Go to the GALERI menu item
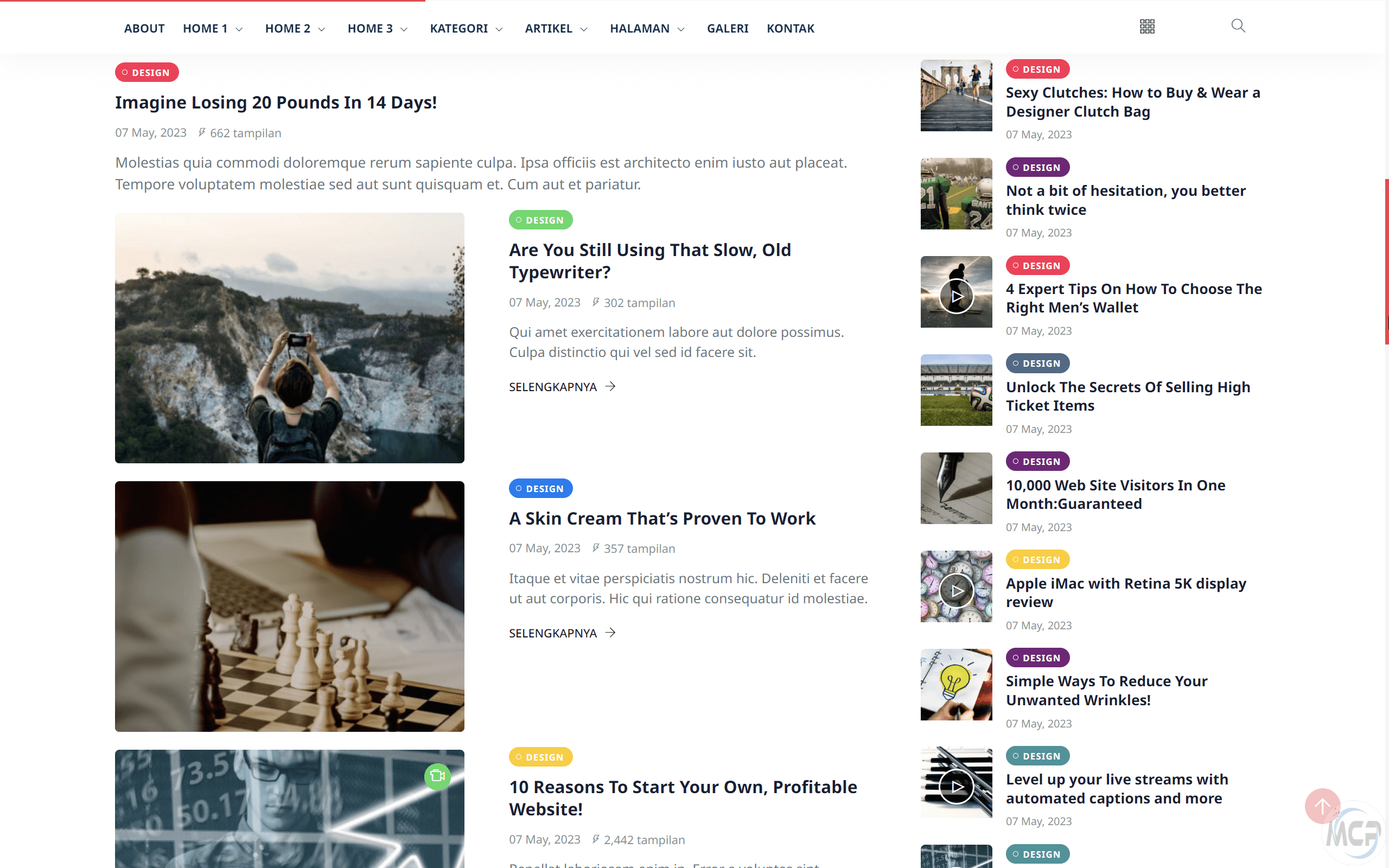Viewport: 1389px width, 868px height. coord(727,28)
